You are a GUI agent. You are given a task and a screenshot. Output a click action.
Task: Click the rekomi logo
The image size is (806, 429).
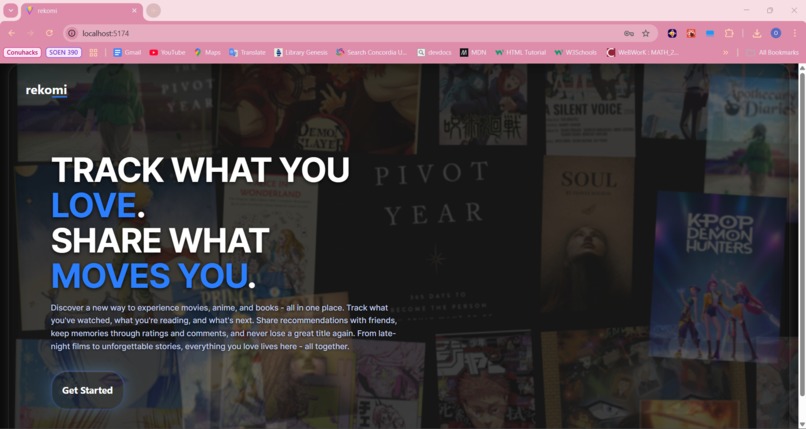click(46, 90)
